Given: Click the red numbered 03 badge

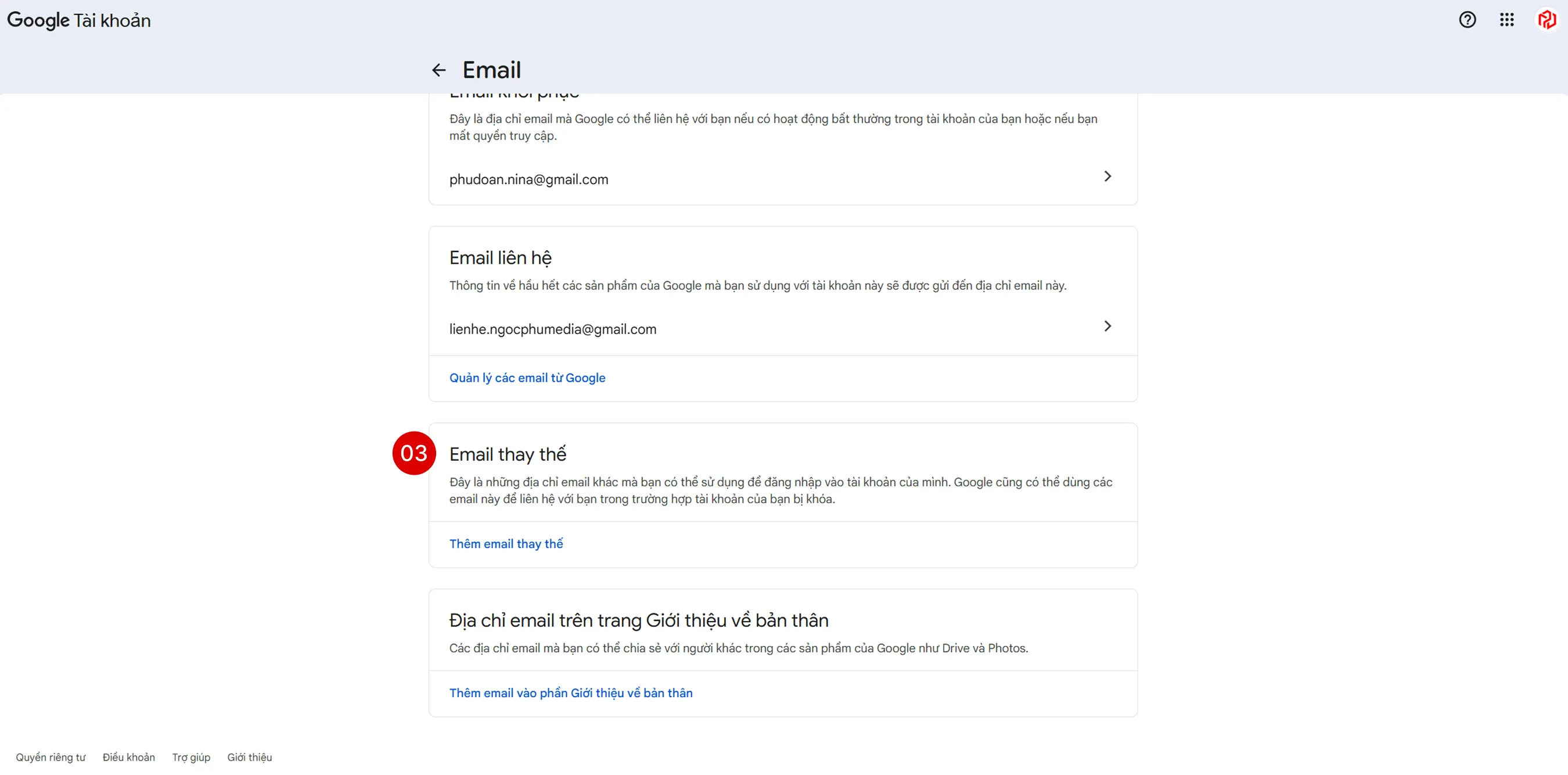Looking at the screenshot, I should pyautogui.click(x=414, y=453).
